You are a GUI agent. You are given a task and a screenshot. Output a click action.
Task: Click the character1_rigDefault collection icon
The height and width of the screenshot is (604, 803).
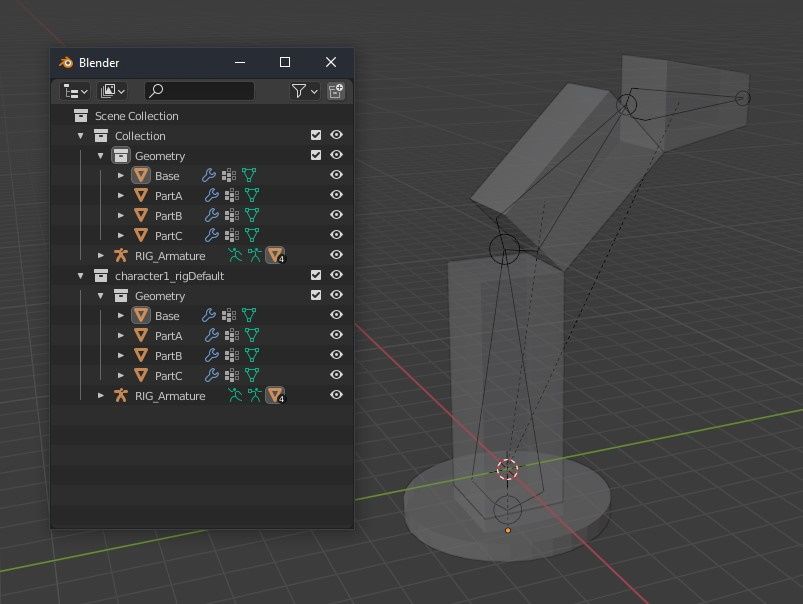coord(101,275)
